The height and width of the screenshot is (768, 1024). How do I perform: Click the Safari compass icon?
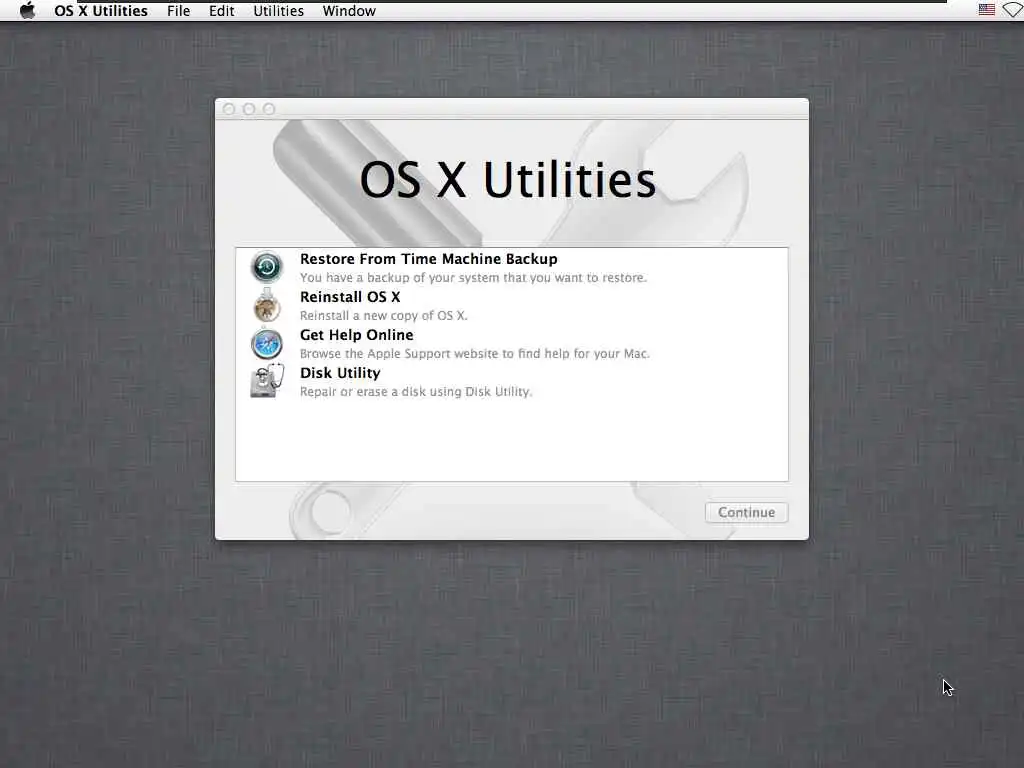coord(266,344)
